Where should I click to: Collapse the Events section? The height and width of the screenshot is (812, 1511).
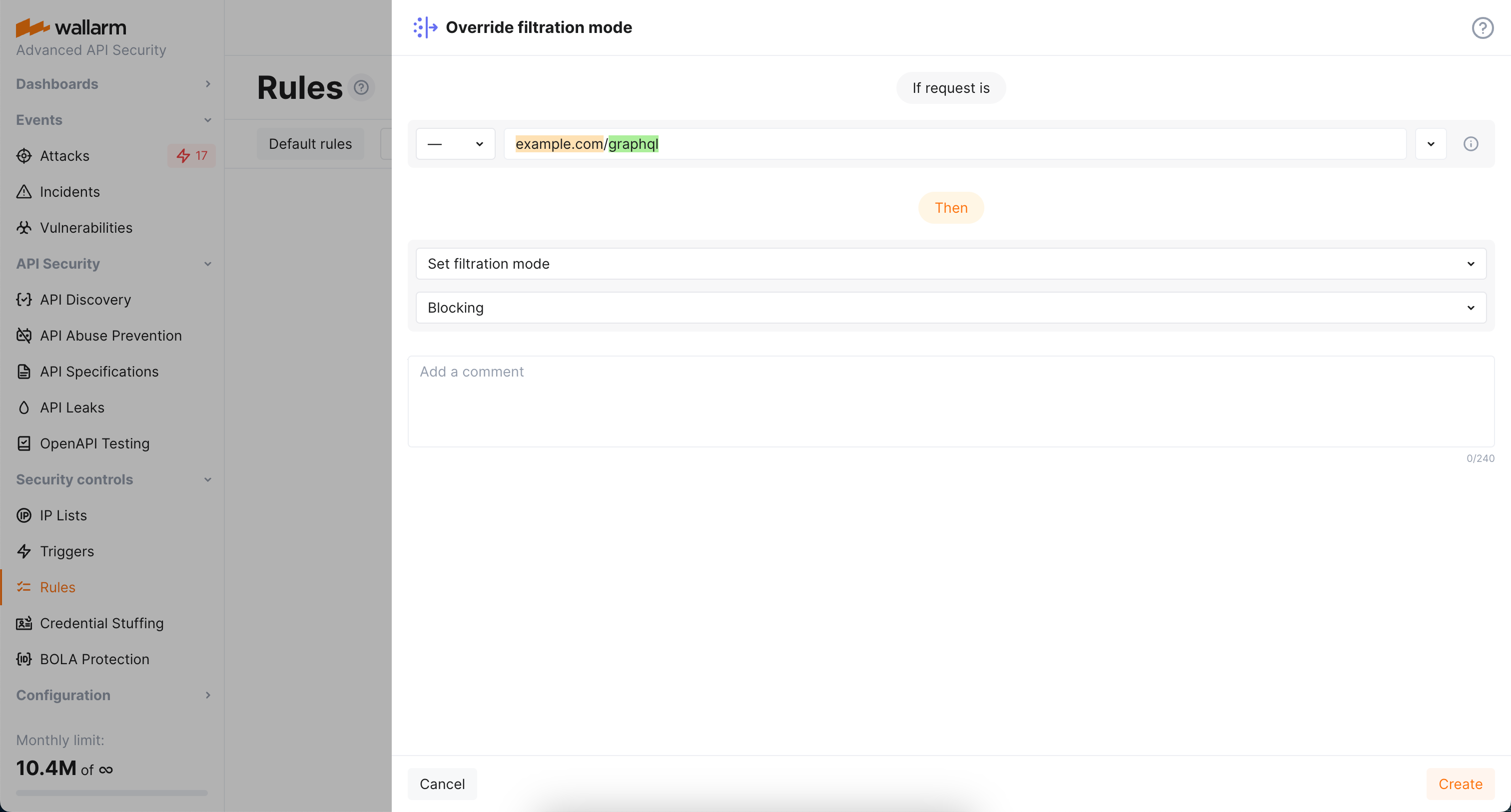(x=208, y=119)
